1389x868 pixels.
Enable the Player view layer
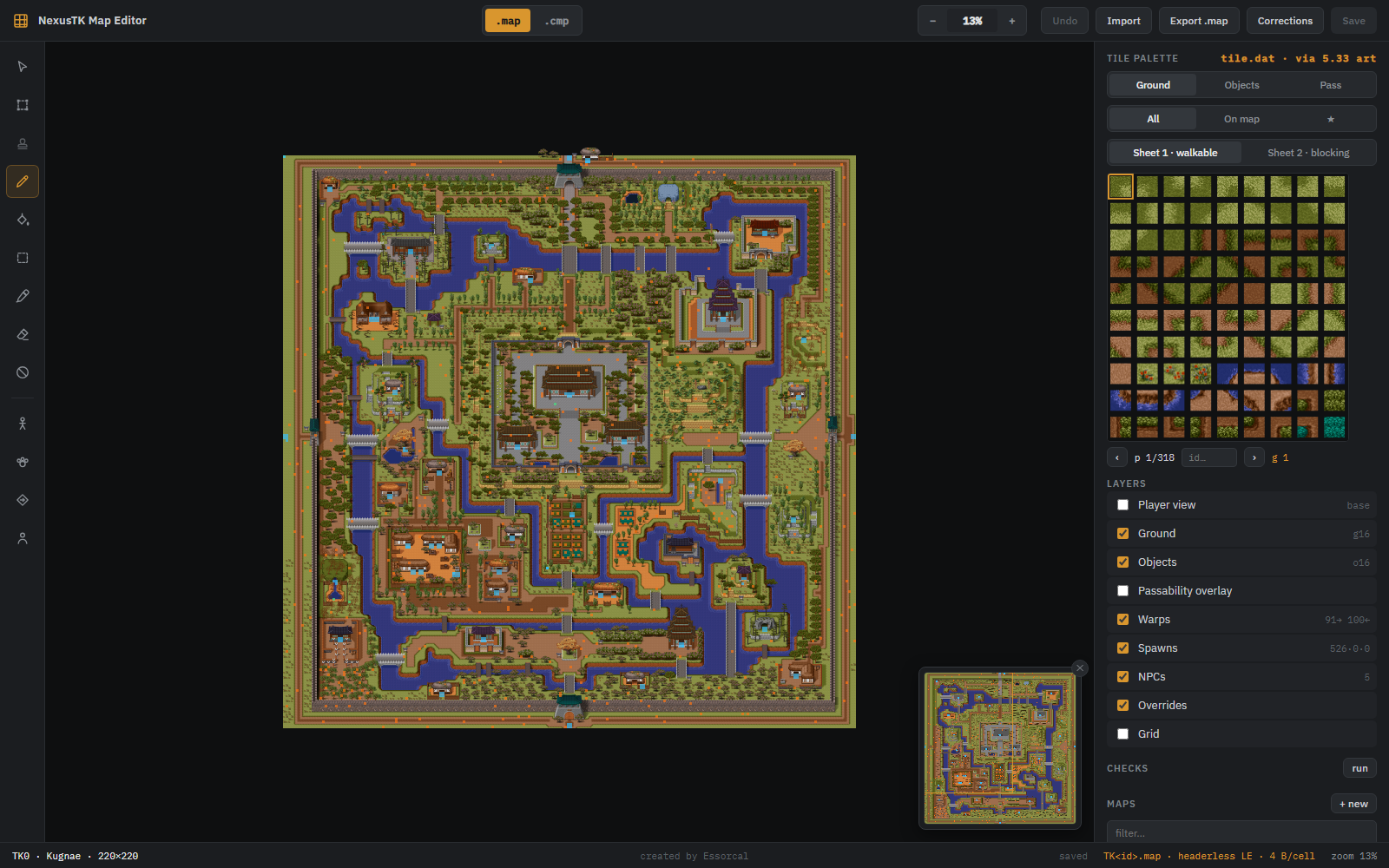point(1122,505)
